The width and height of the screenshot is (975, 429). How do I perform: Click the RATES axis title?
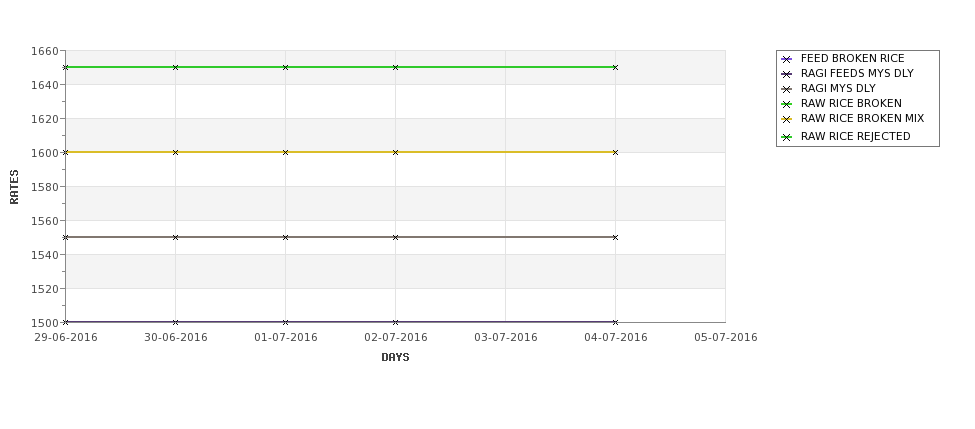coord(14,187)
